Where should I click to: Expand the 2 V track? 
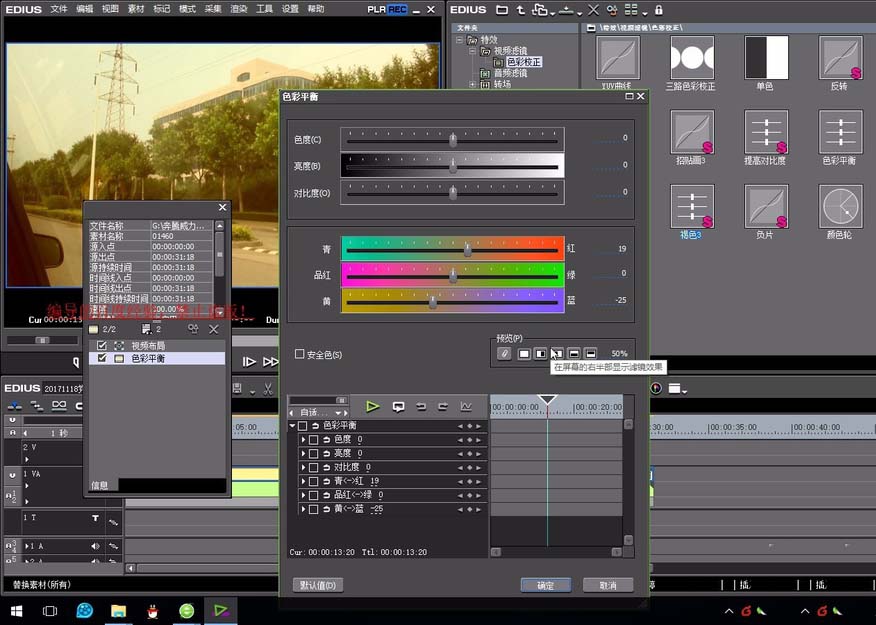tap(27, 459)
